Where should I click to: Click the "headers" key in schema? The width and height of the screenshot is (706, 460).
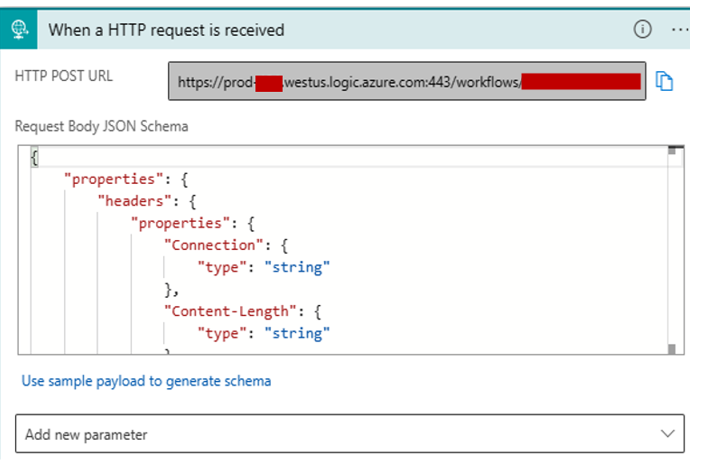point(135,201)
